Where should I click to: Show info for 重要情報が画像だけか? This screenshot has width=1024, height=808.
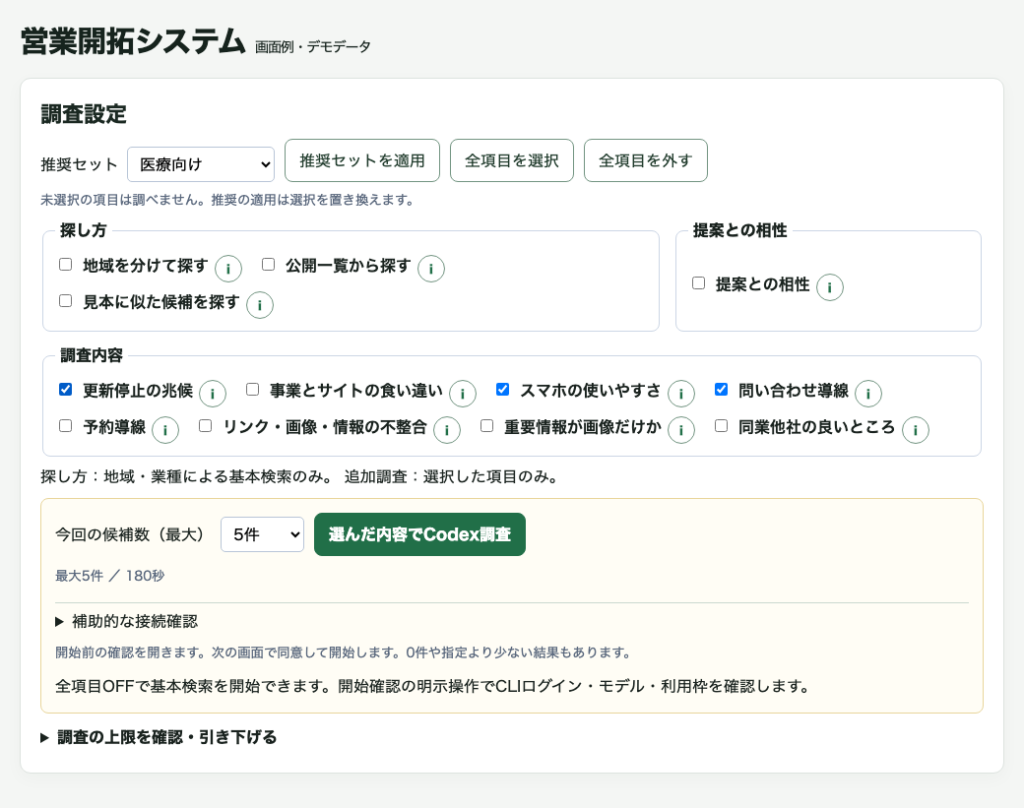681,430
